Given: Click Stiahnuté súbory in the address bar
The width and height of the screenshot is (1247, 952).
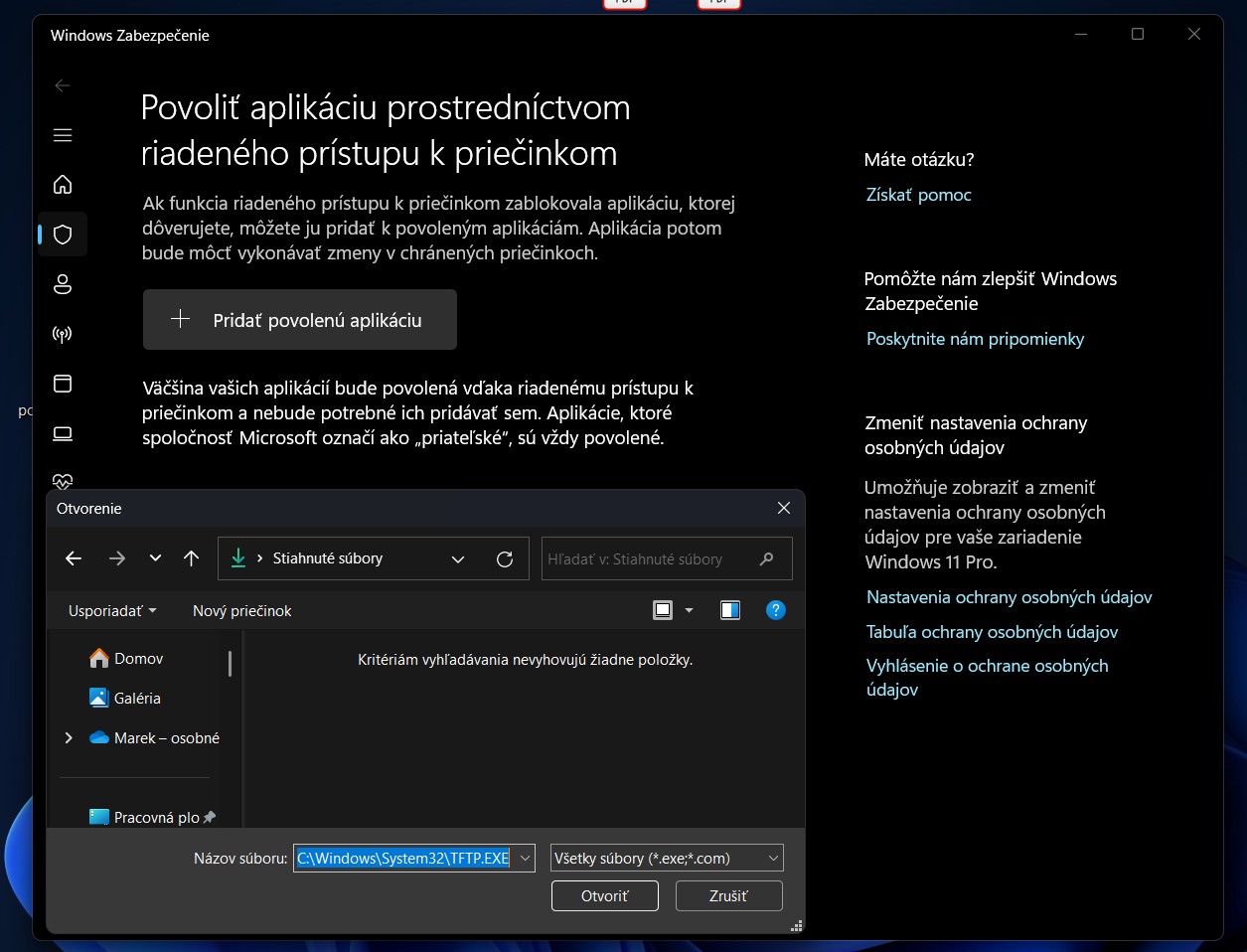Looking at the screenshot, I should pos(328,558).
